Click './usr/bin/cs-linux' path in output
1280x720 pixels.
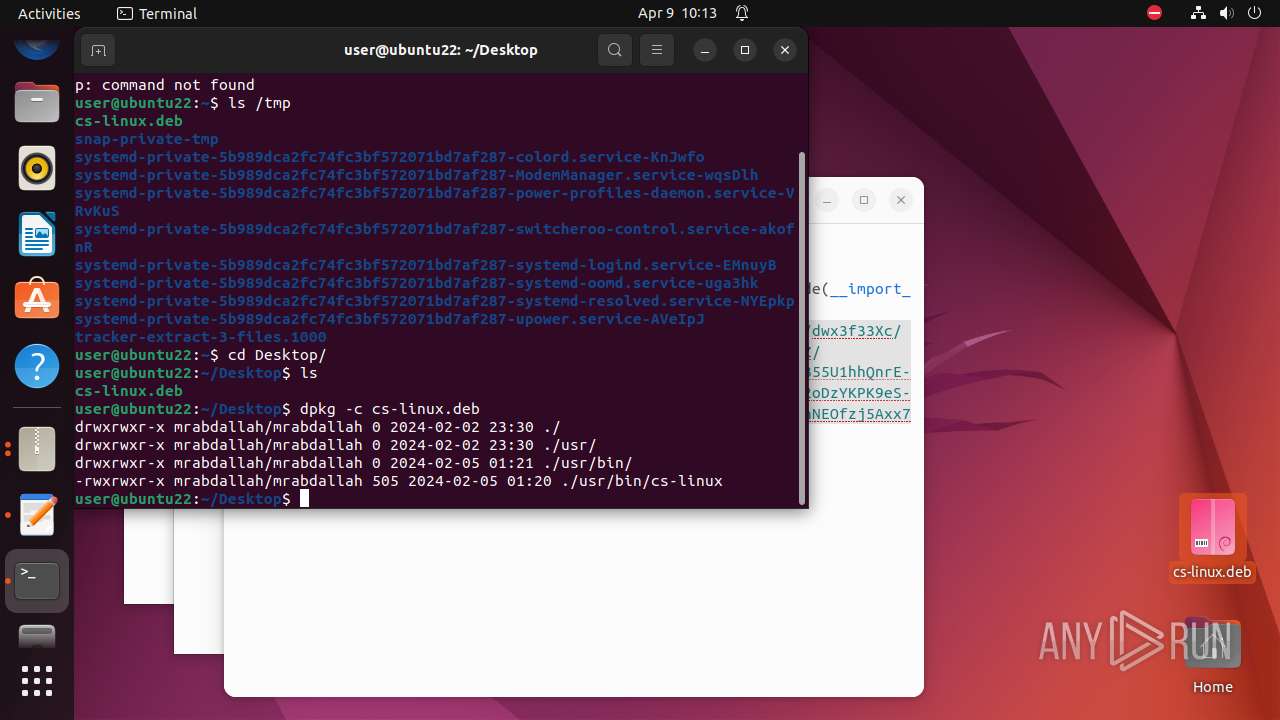coord(642,481)
